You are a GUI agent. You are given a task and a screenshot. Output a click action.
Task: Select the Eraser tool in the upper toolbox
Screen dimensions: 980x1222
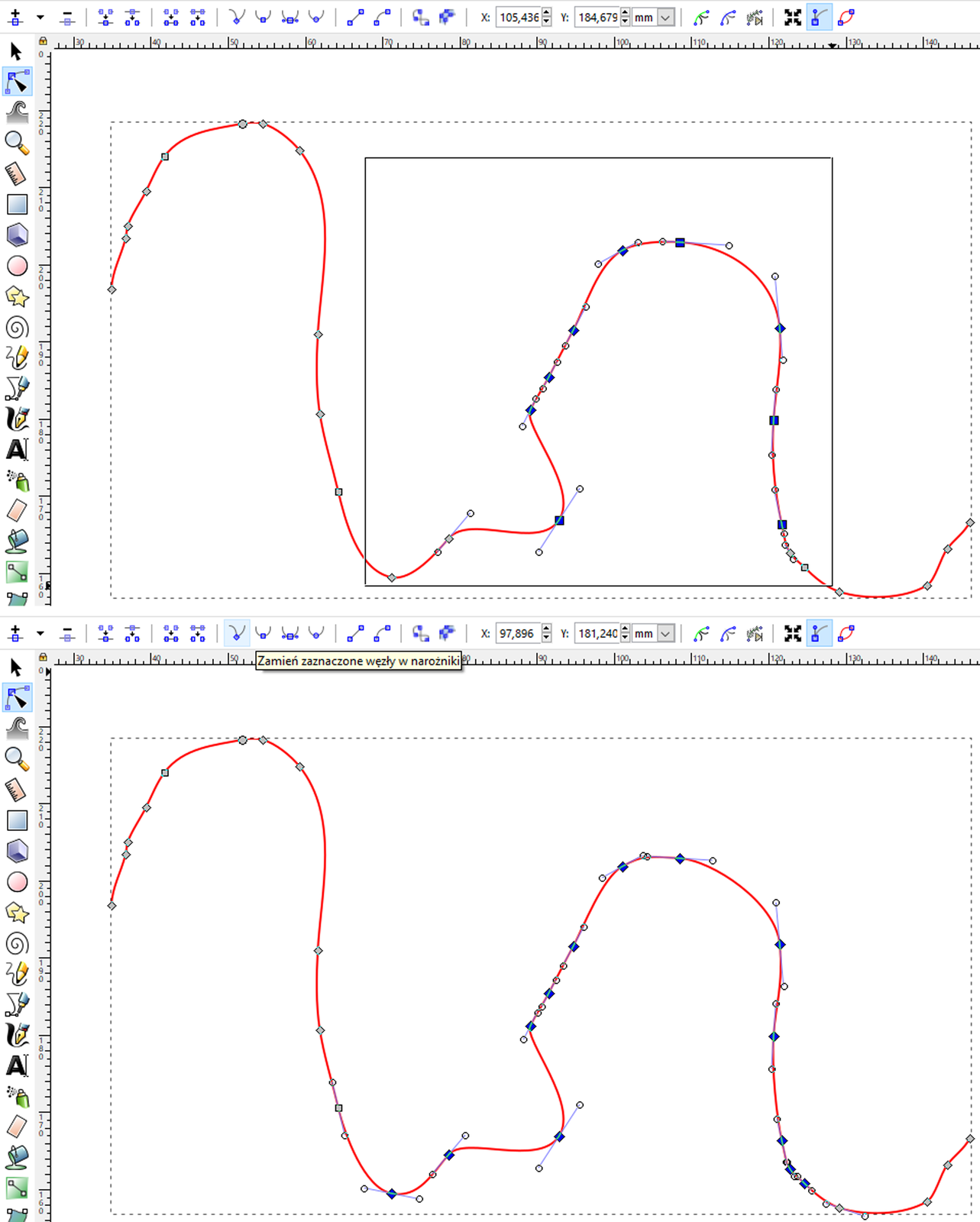pyautogui.click(x=17, y=510)
